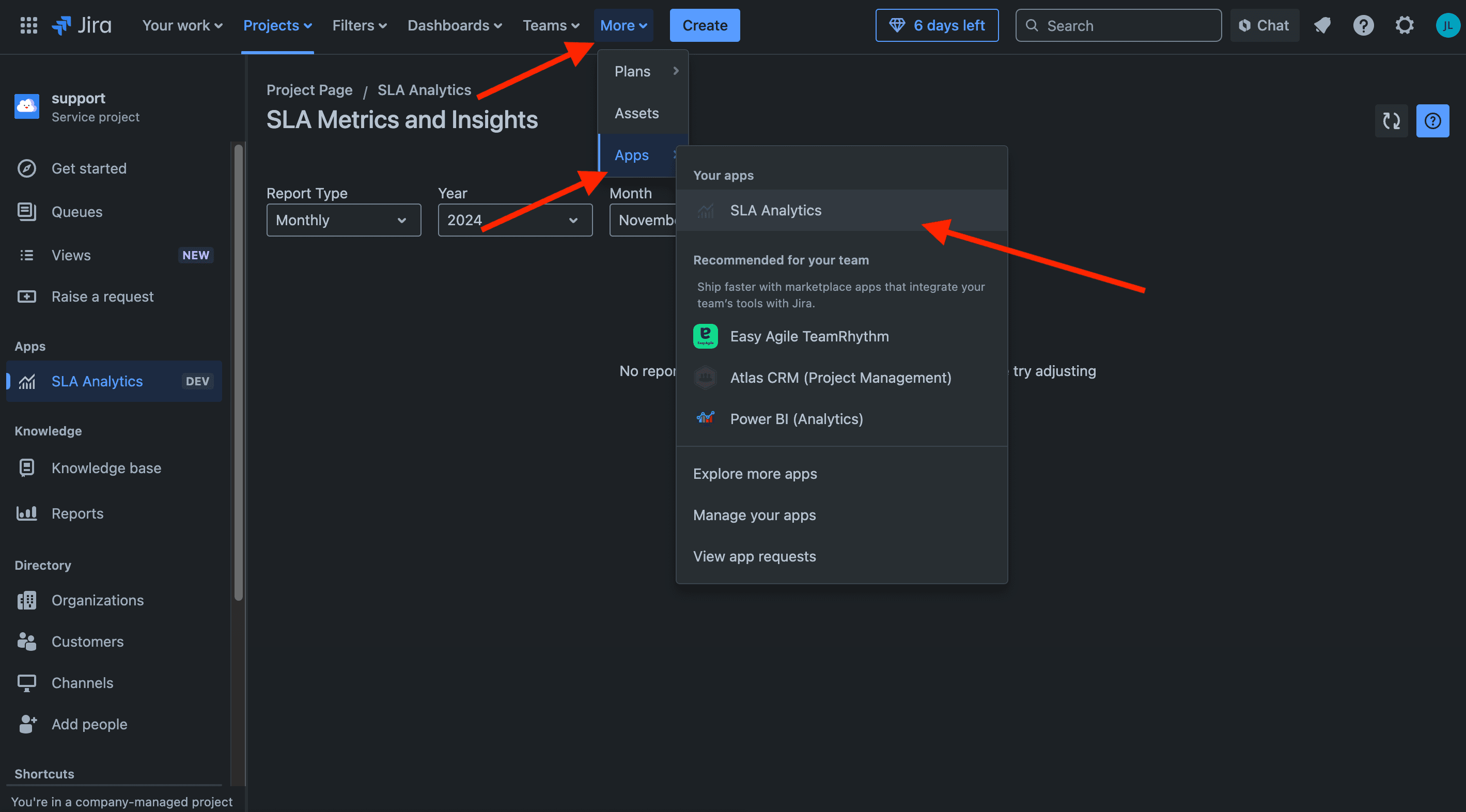Click the Easy Agile TeamRhythm app icon
The width and height of the screenshot is (1466, 812).
click(705, 336)
